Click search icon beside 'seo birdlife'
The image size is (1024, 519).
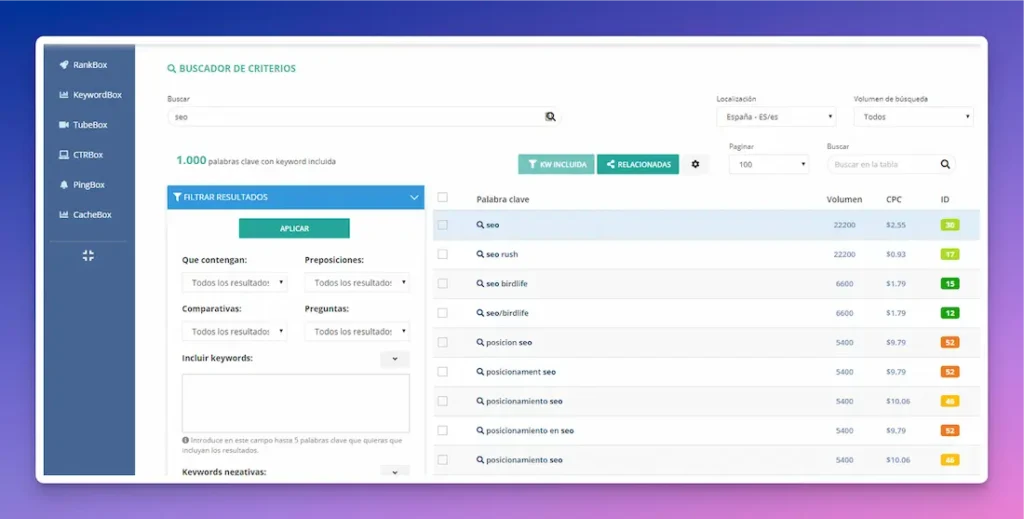[x=480, y=283]
